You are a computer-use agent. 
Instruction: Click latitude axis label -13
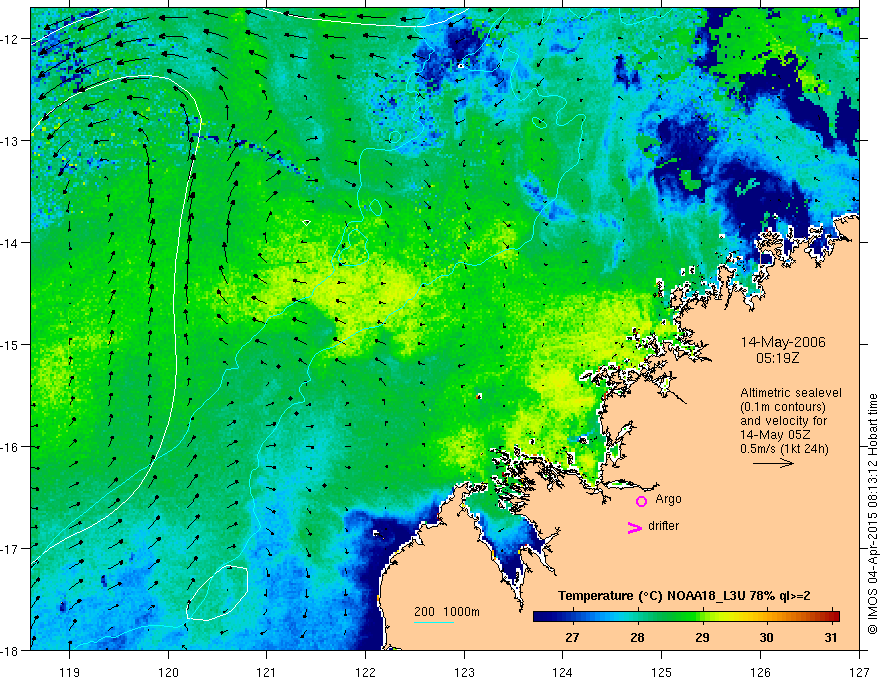tap(10, 140)
